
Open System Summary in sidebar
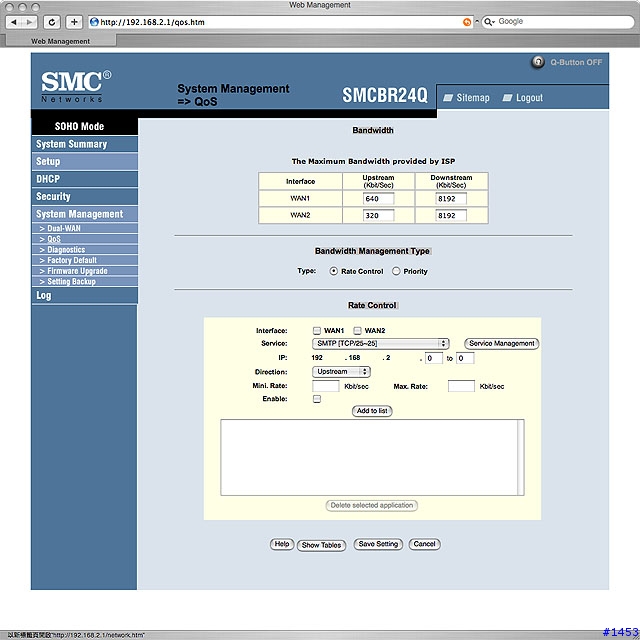coord(84,144)
